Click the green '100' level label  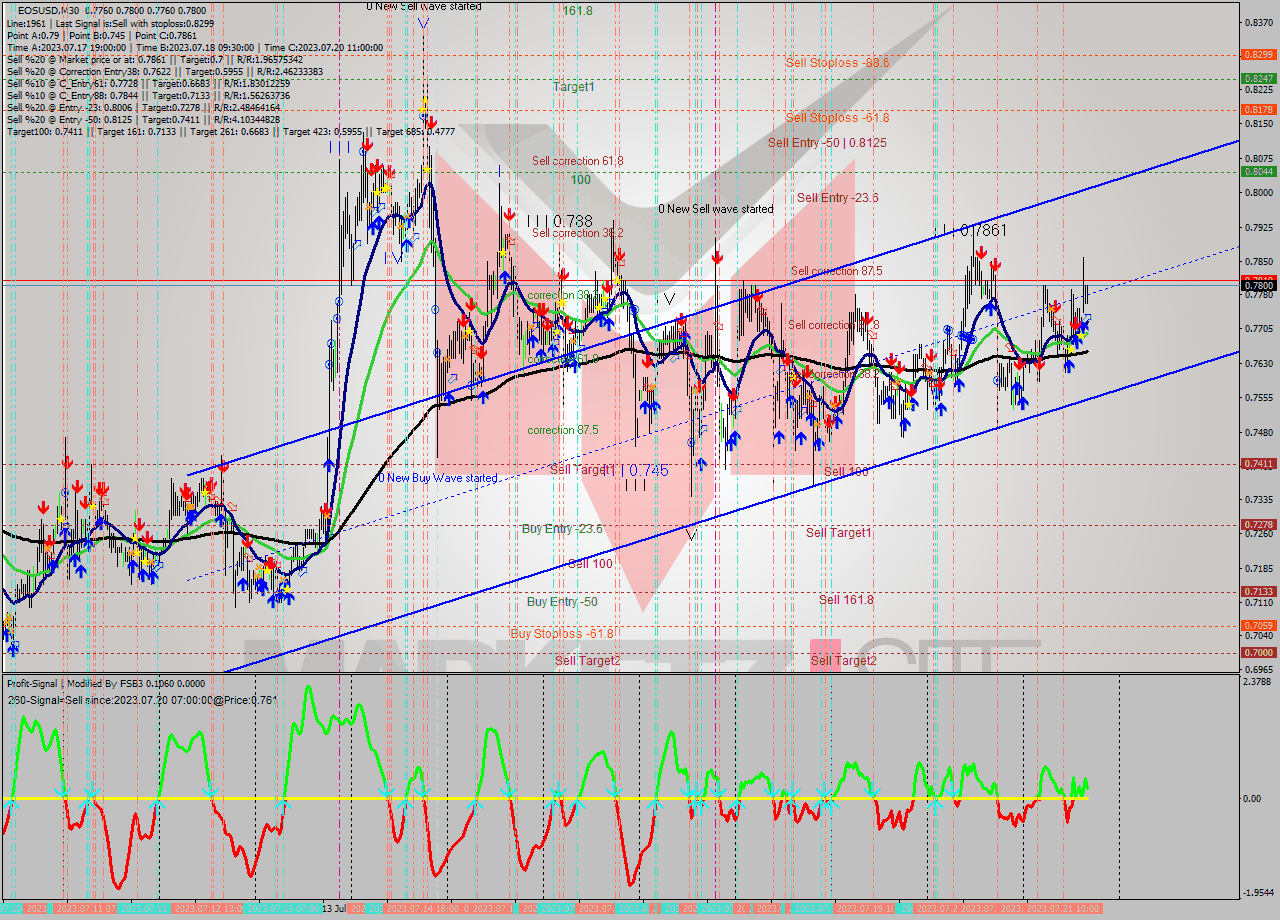click(x=580, y=180)
